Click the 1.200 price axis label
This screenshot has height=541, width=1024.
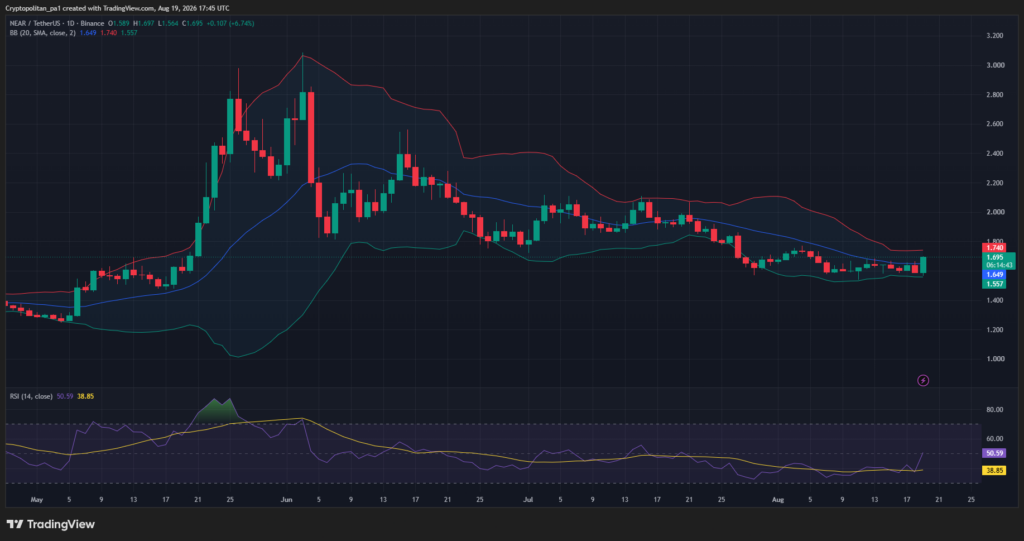(x=994, y=330)
